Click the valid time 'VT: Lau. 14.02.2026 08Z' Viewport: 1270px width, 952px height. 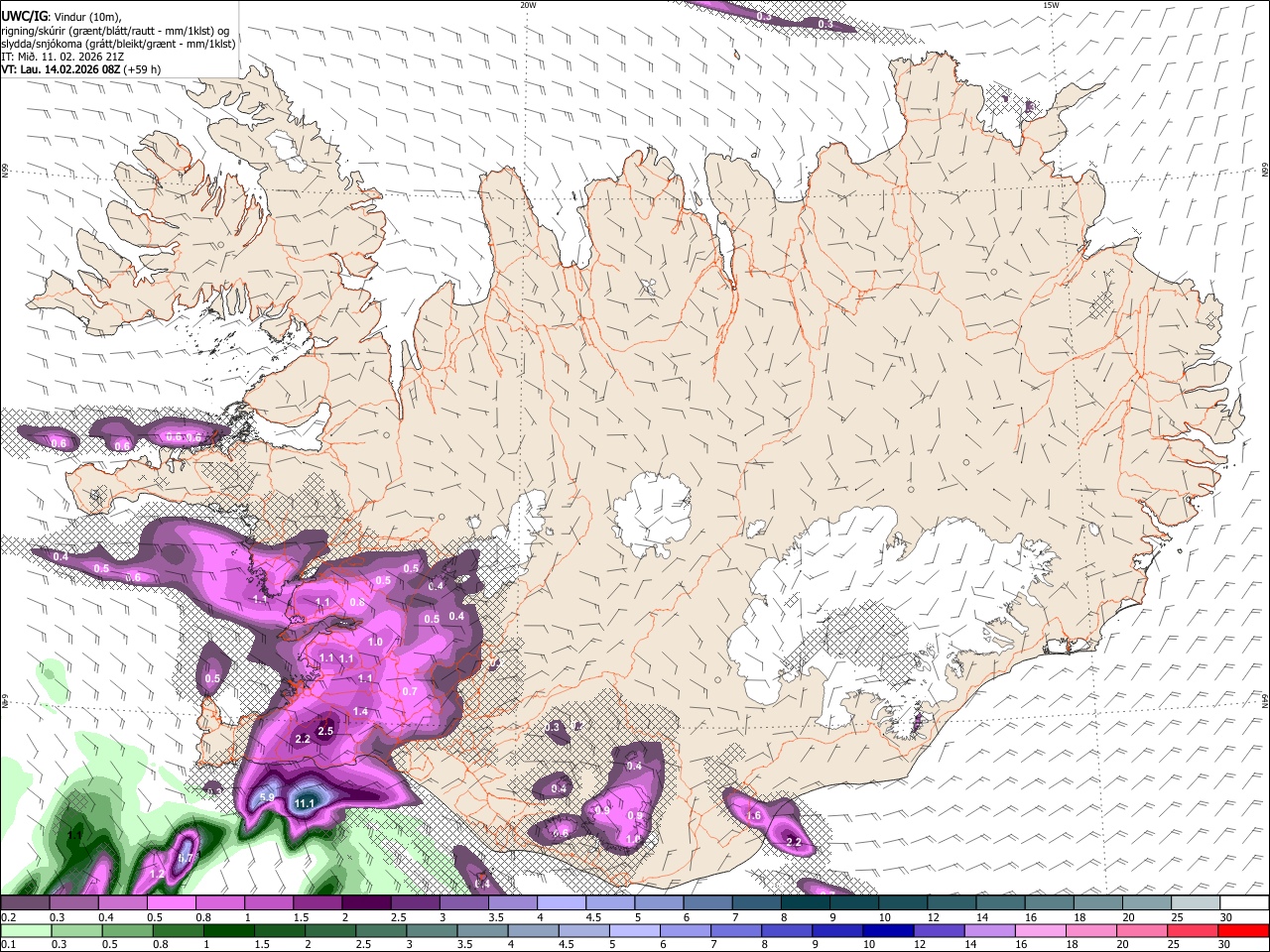tap(61, 70)
